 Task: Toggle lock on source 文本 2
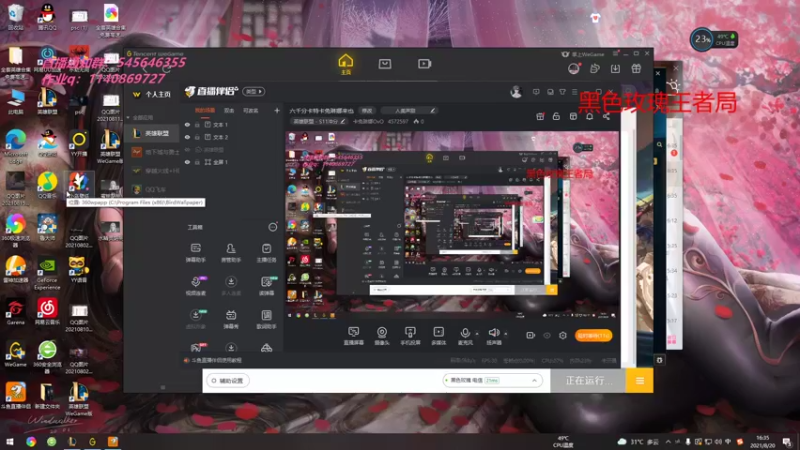(x=197, y=137)
